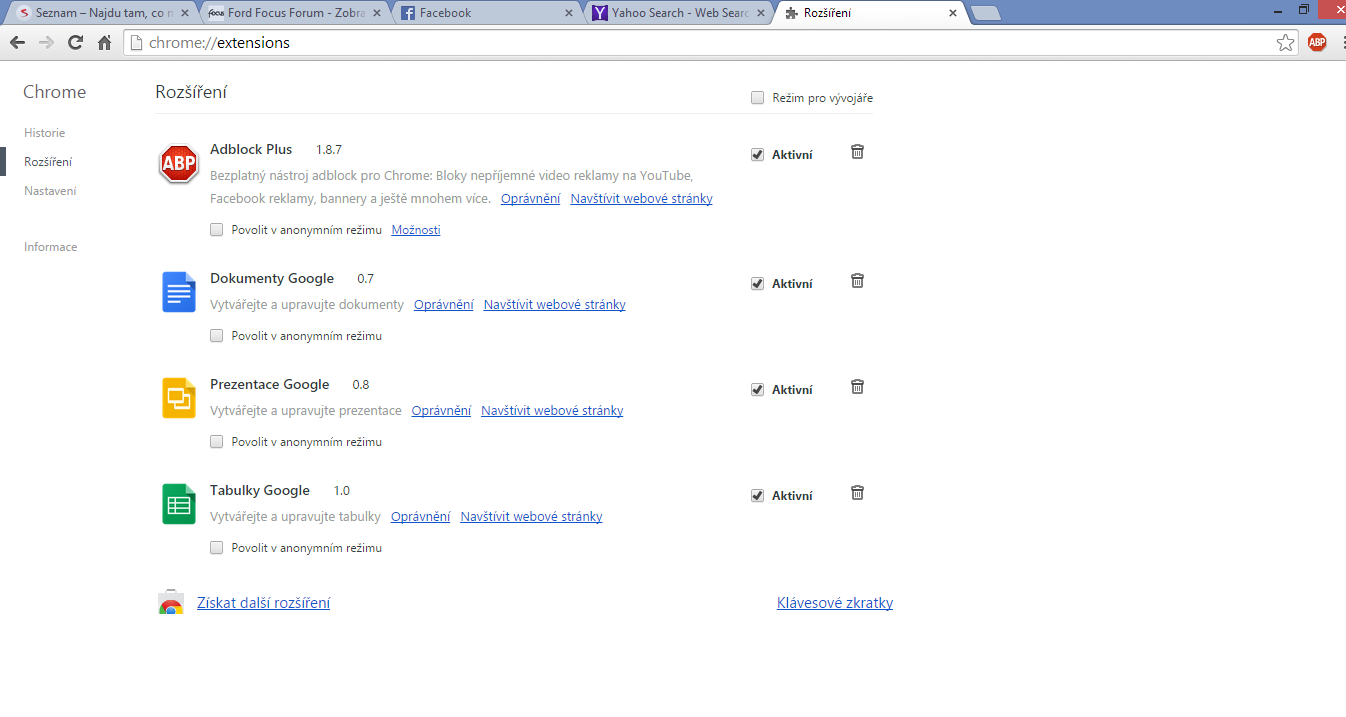Reload the page with refresh icon
This screenshot has width=1346, height=717.
(75, 42)
